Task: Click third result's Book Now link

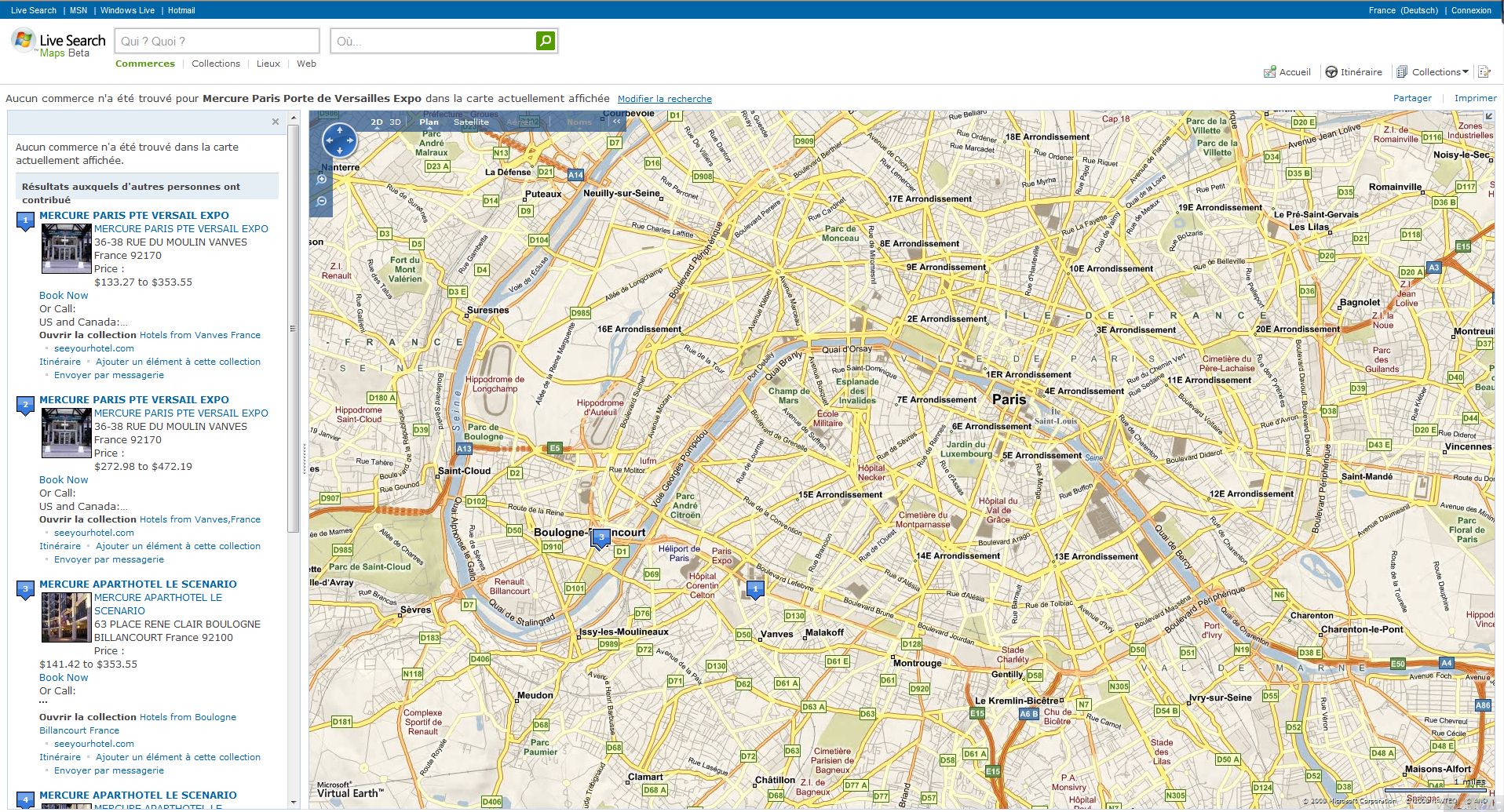Action: (x=64, y=677)
